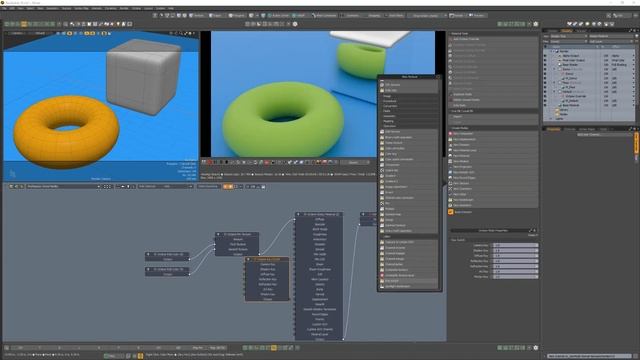
Task: Select the upper Octane RGB Color node
Action: tap(167, 254)
